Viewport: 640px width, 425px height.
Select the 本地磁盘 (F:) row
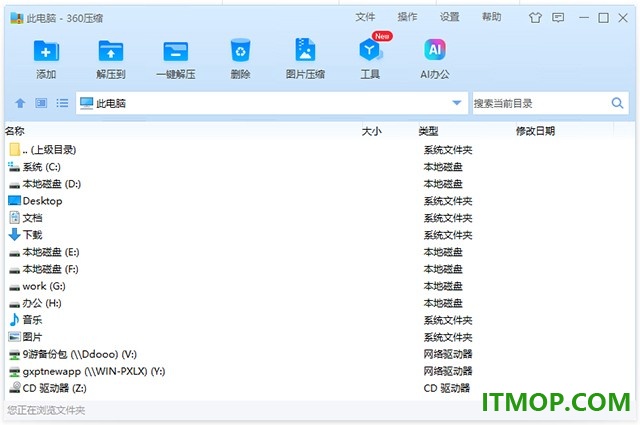(320, 269)
